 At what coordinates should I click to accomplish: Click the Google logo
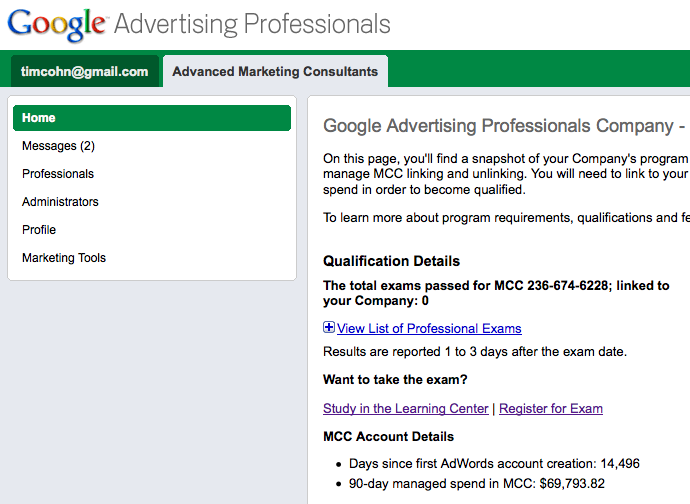point(56,24)
